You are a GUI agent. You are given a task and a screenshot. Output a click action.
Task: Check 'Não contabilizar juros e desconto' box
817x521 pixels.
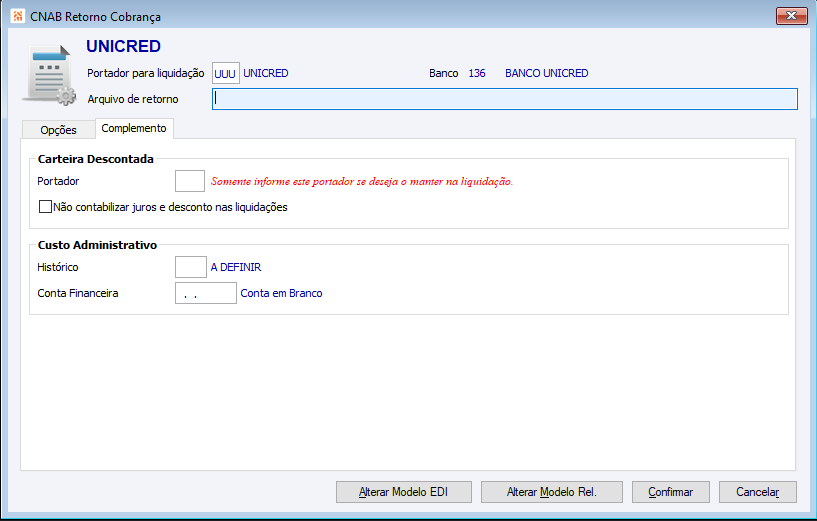[x=45, y=207]
